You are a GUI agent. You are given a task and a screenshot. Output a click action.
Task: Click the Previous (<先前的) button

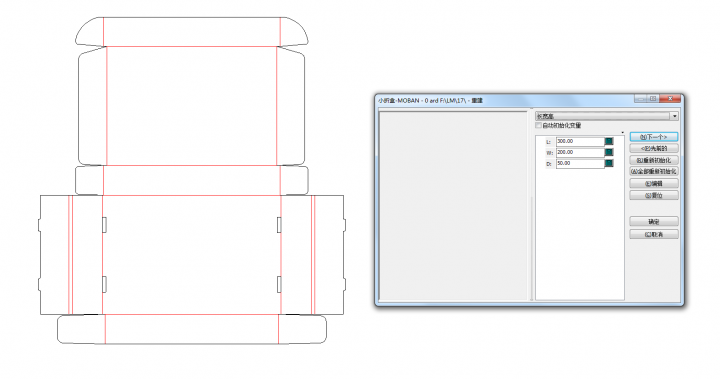[654, 148]
